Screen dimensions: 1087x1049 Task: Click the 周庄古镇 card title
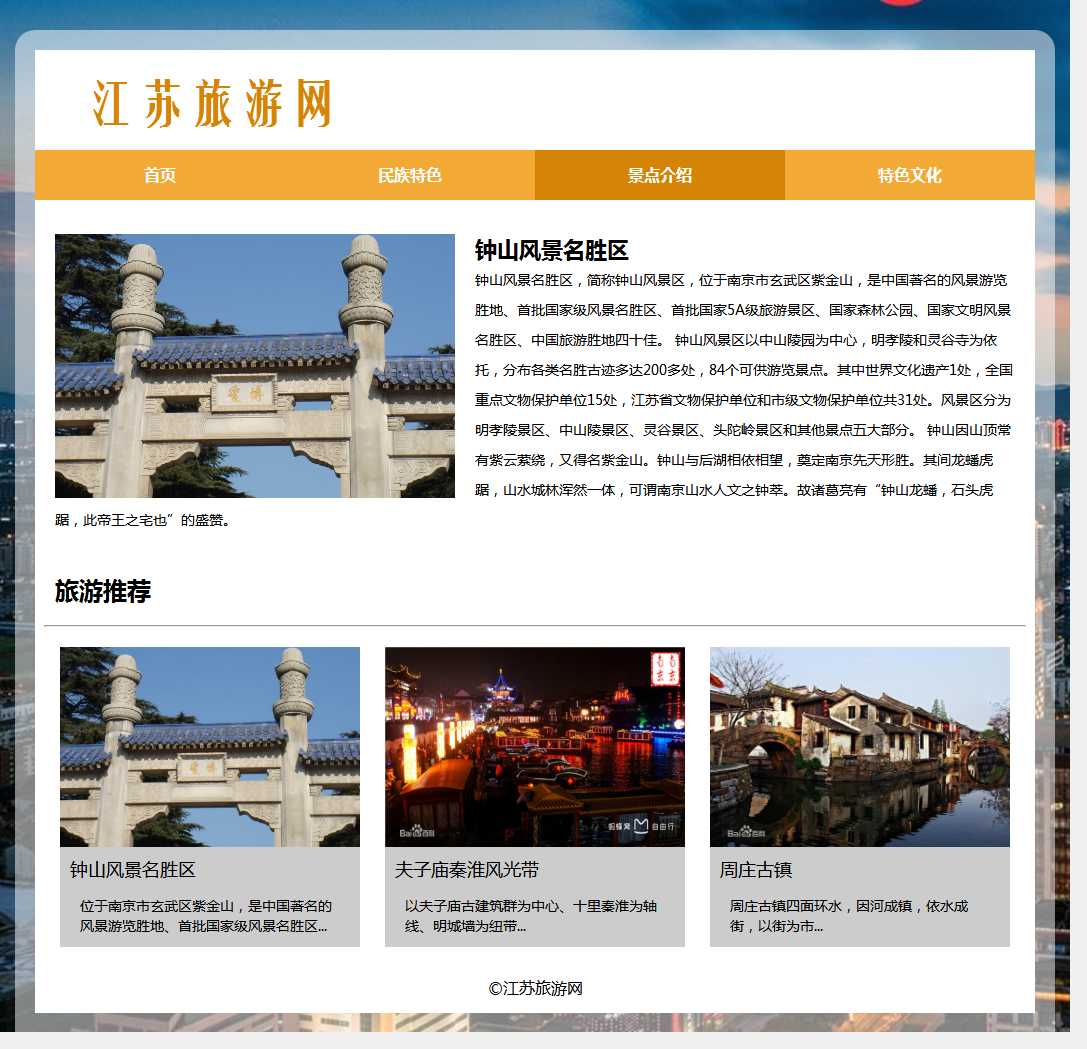[x=756, y=870]
